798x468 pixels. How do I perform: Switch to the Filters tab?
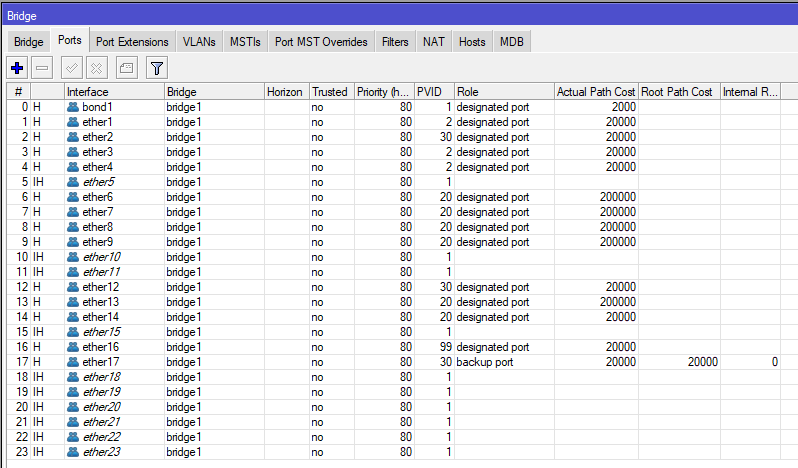[x=395, y=42]
